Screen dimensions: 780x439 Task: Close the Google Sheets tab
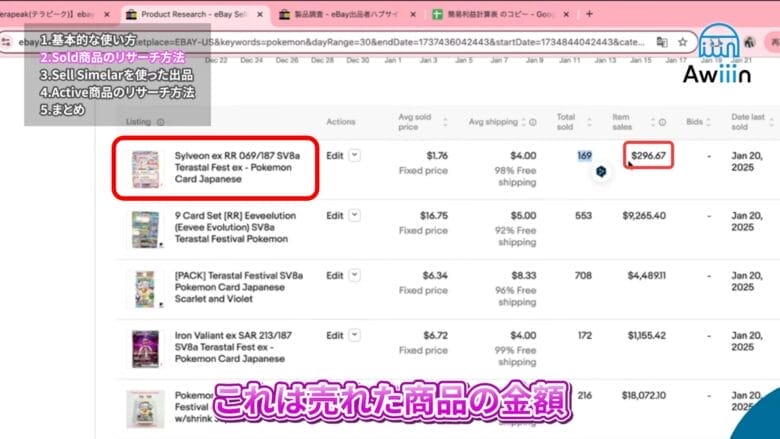coord(566,14)
